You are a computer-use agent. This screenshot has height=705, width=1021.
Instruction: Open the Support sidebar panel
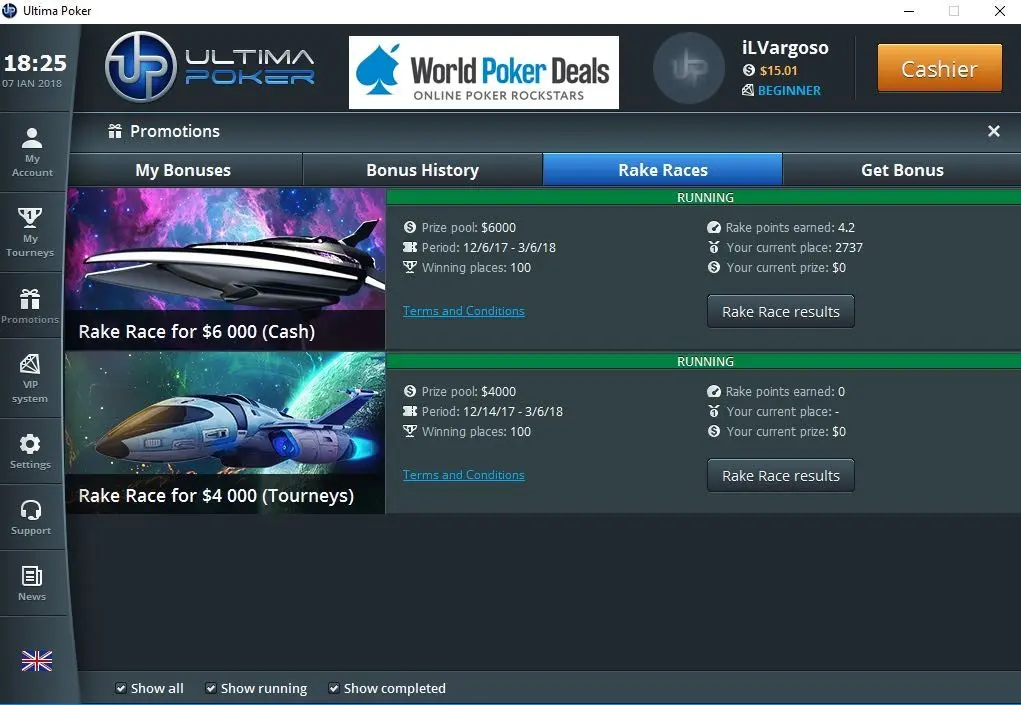33,515
